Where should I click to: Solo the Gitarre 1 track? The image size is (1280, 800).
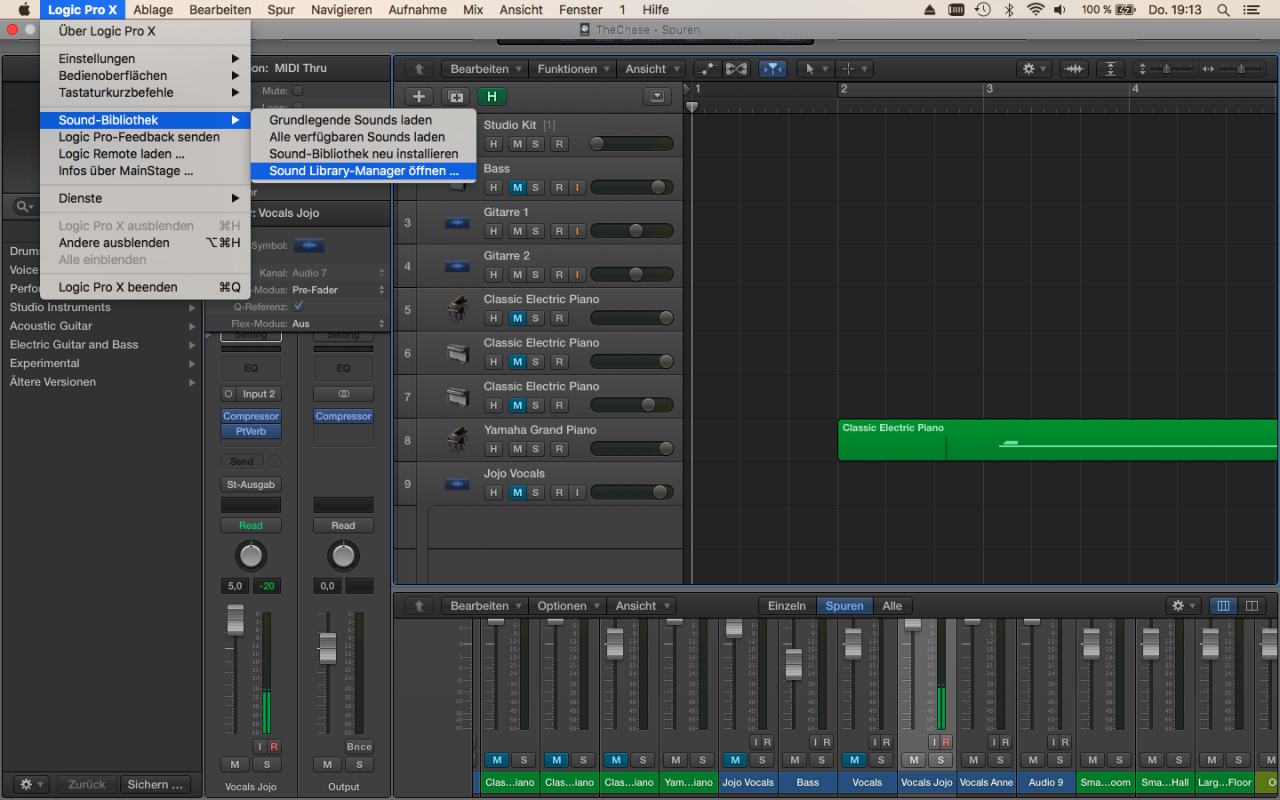[x=536, y=231]
